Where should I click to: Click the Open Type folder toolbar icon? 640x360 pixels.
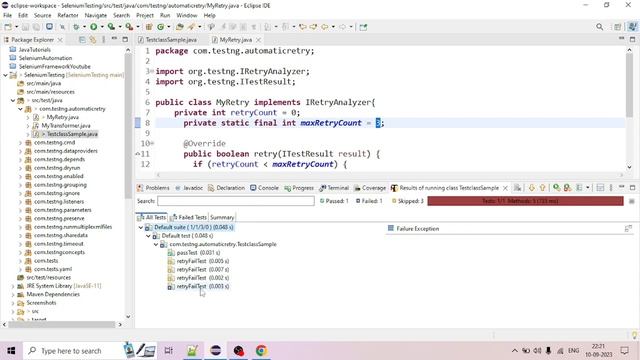(x=180, y=27)
